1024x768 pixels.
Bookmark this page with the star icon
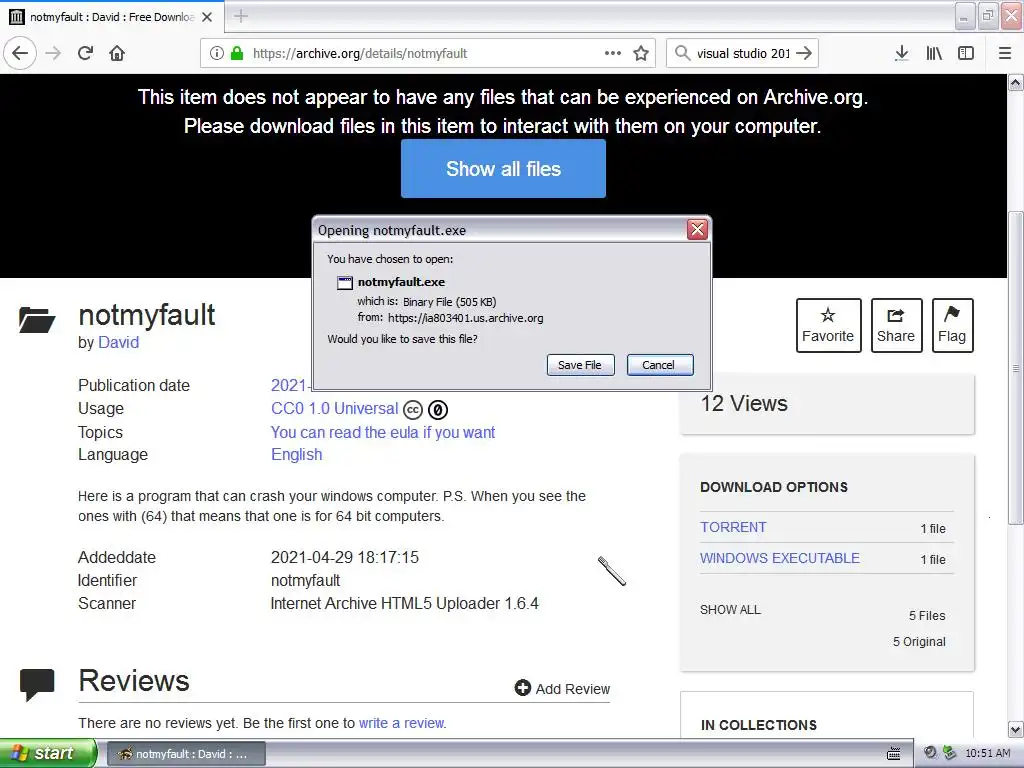click(x=641, y=53)
